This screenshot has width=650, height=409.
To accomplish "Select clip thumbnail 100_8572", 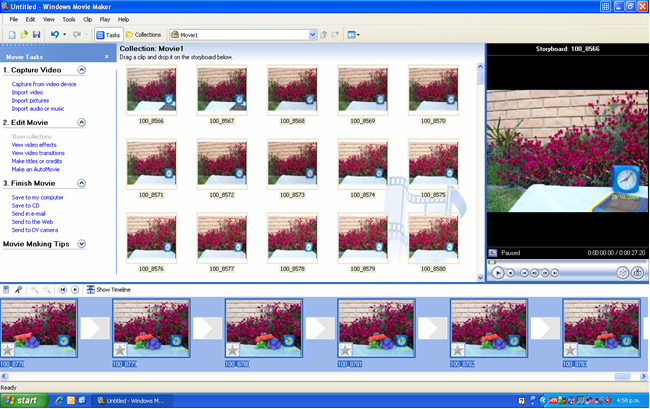I will (x=222, y=164).
